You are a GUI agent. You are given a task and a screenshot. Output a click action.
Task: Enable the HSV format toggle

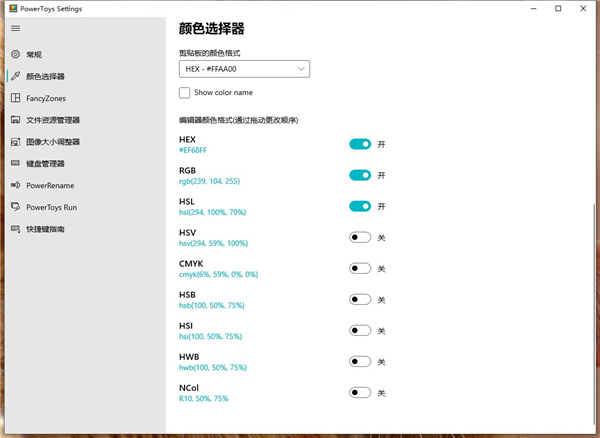[360, 237]
